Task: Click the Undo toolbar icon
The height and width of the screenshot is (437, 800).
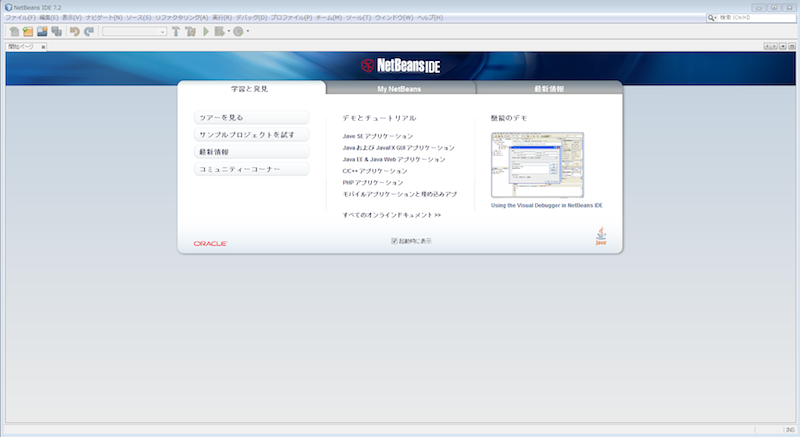Action: click(x=74, y=32)
